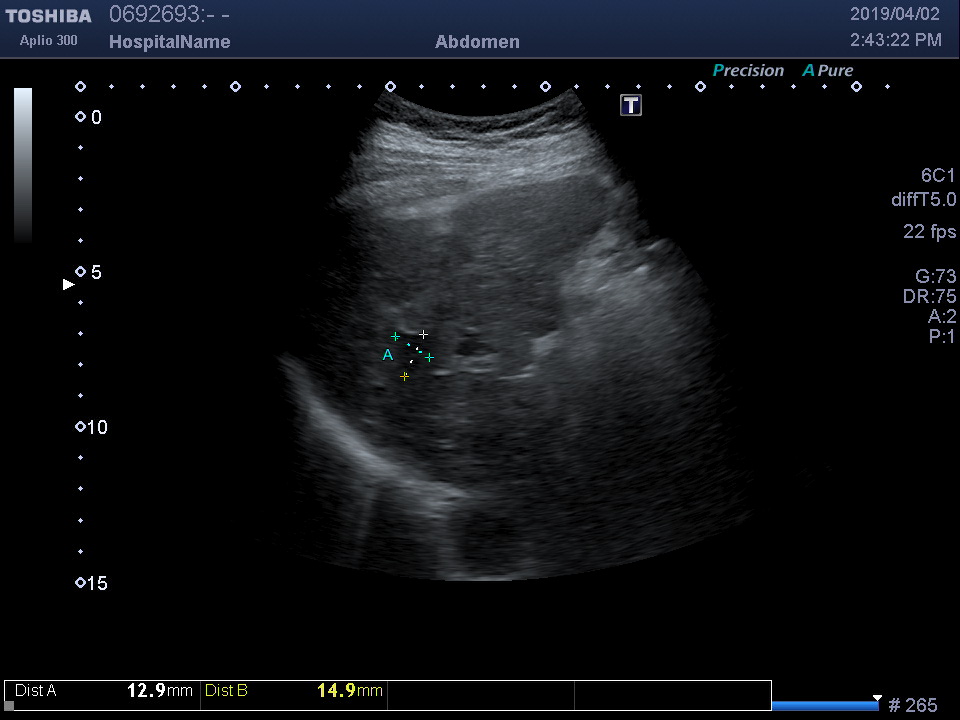This screenshot has height=720, width=960.
Task: Click the blue cine frame progress bar
Action: [x=824, y=706]
